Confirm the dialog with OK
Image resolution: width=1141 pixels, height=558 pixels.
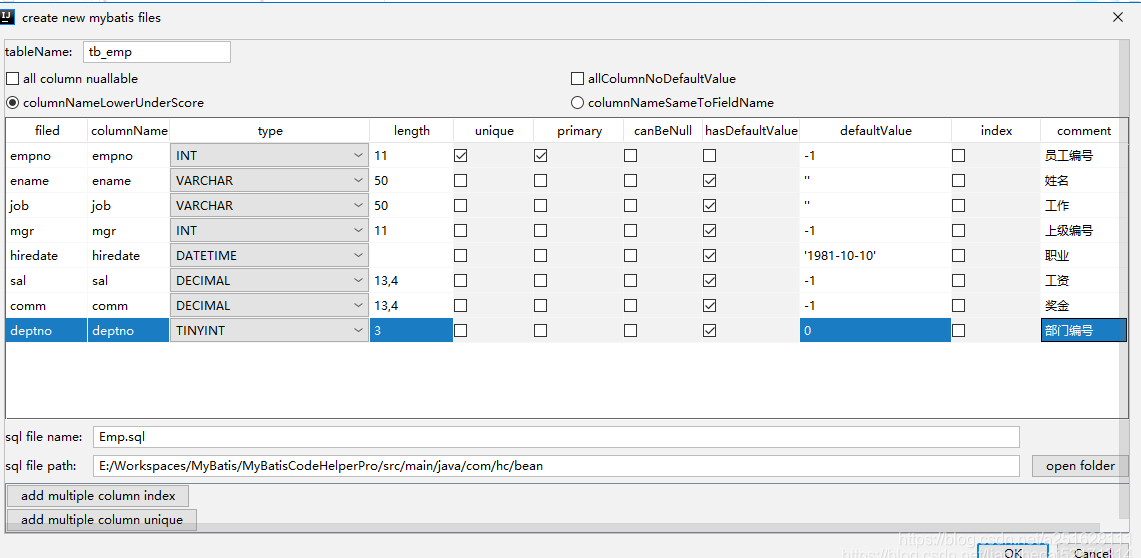pyautogui.click(x=1013, y=551)
